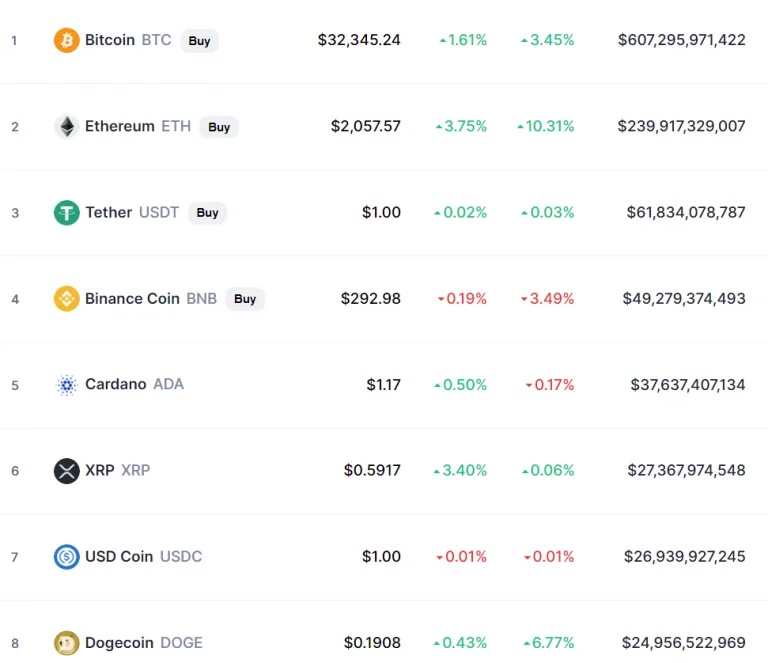Click the Ethereum diamond logo icon
Viewport: 768px width, 663px height.
[x=67, y=126]
